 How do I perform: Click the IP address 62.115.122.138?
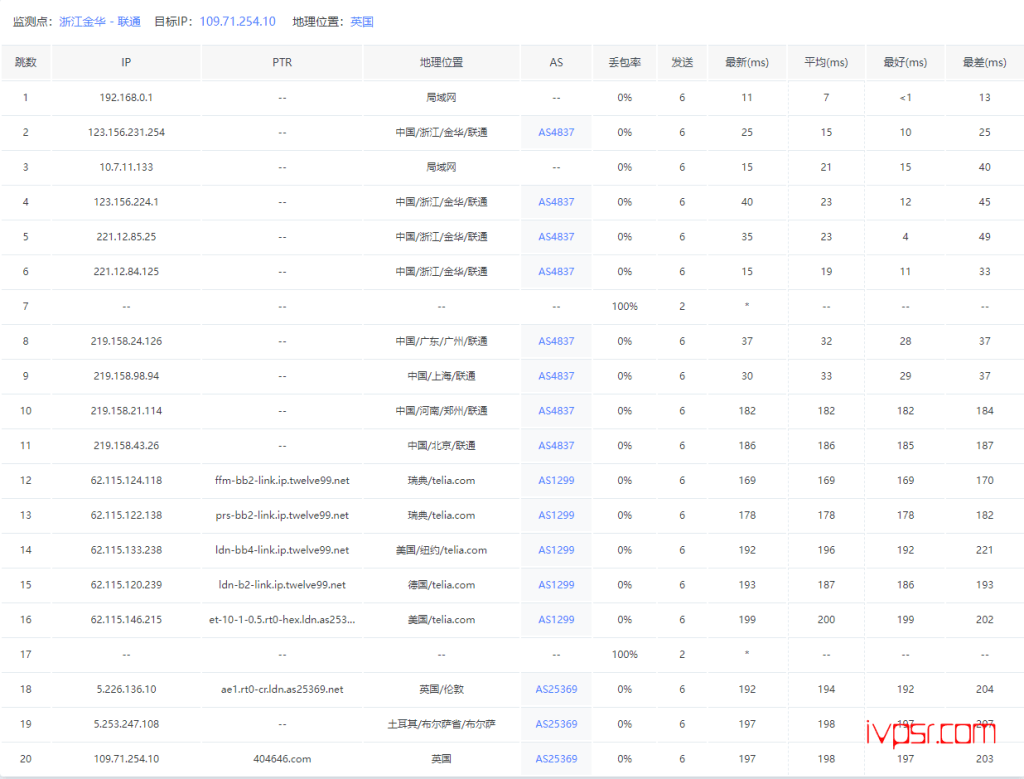click(126, 515)
